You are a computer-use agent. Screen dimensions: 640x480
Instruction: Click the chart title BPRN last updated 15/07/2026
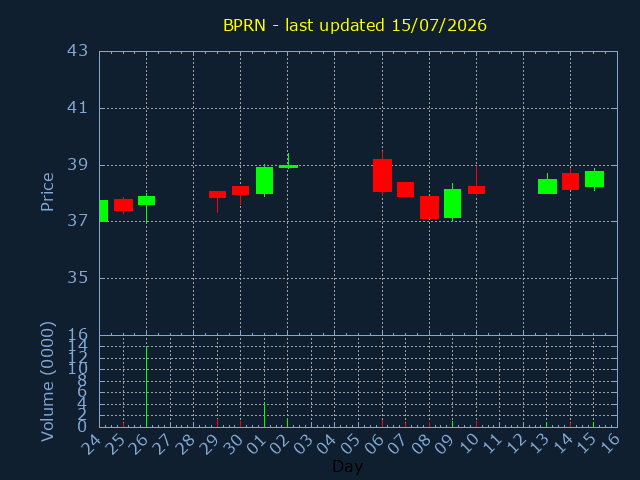355,25
